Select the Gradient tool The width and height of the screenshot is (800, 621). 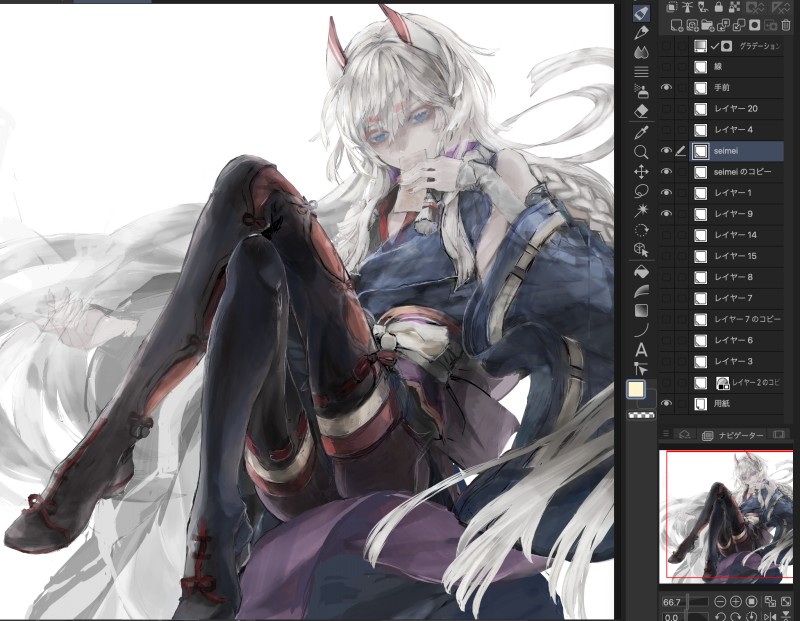641,310
